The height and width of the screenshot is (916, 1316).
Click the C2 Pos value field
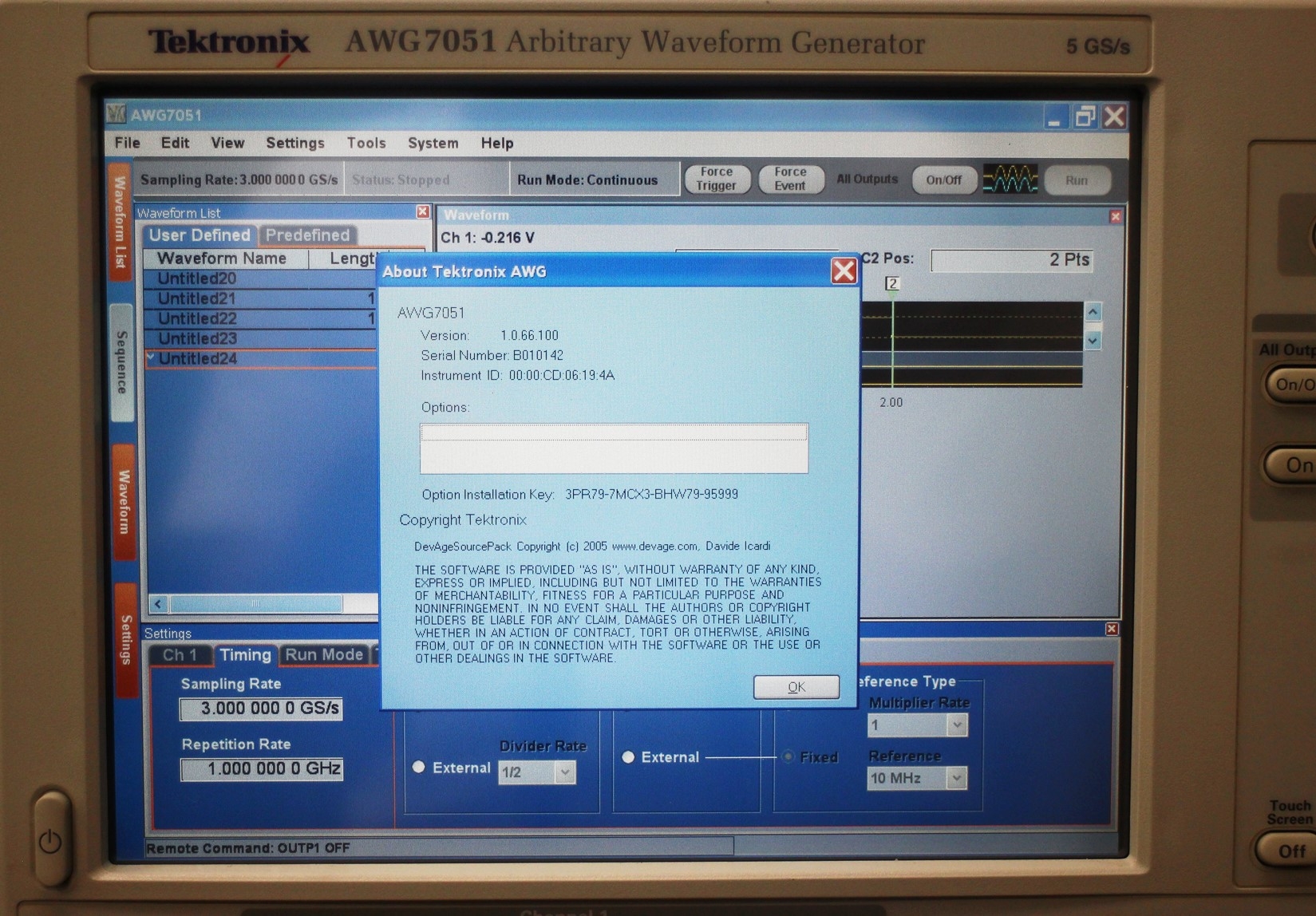click(x=1011, y=260)
